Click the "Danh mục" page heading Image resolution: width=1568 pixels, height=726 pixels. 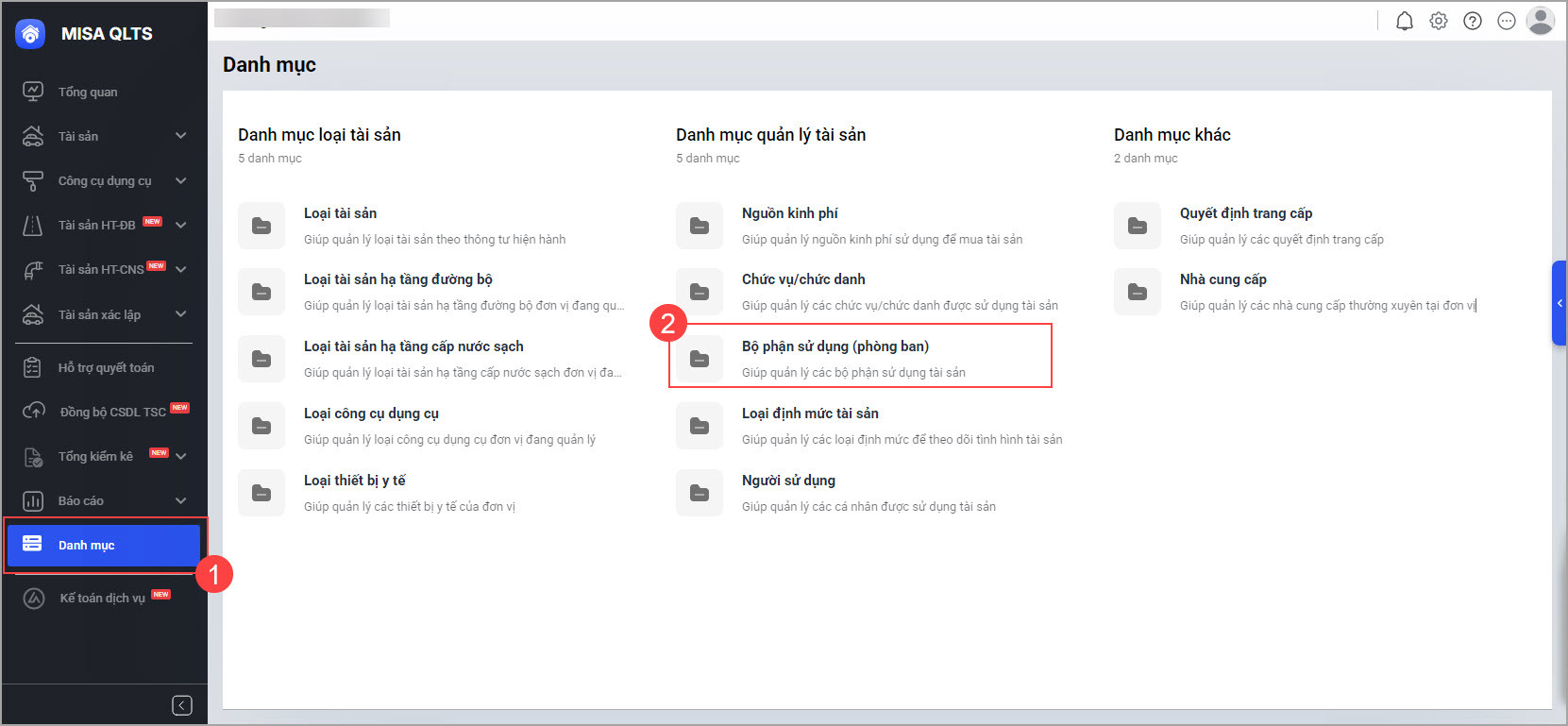(x=269, y=65)
